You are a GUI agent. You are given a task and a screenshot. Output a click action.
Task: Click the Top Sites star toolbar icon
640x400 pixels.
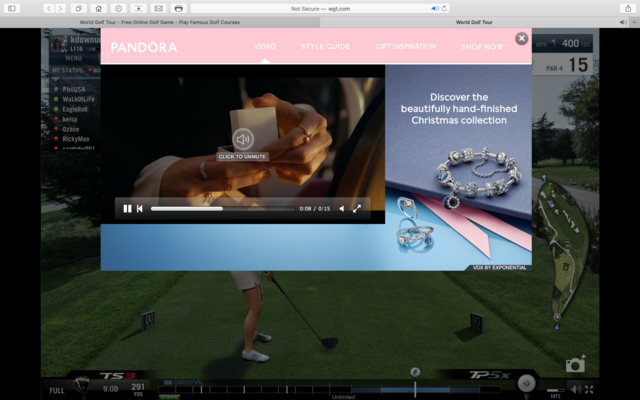138,8
